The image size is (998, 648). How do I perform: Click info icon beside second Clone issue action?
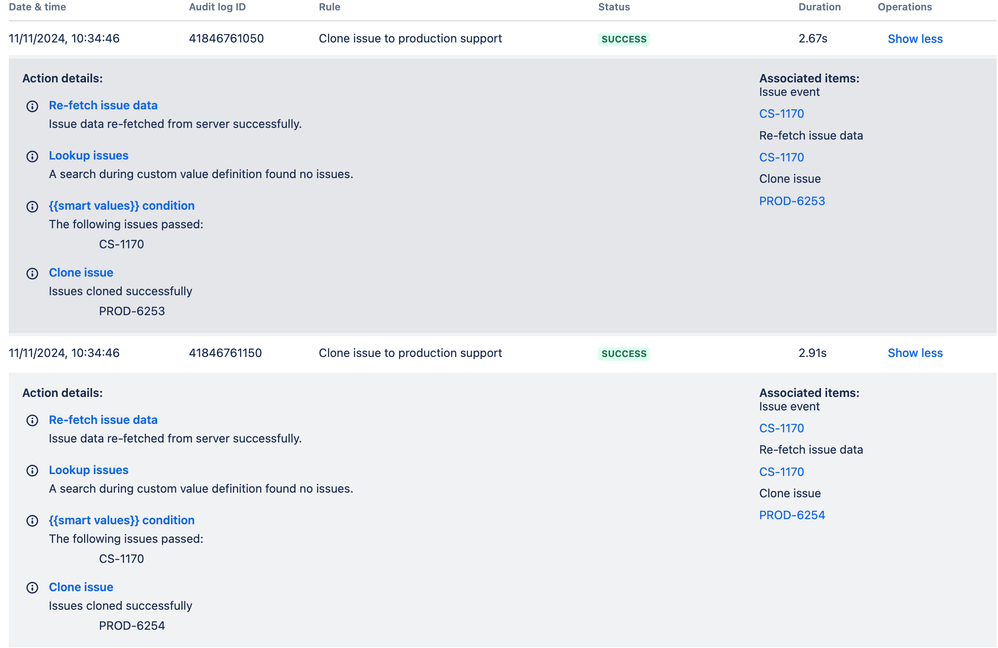point(32,588)
